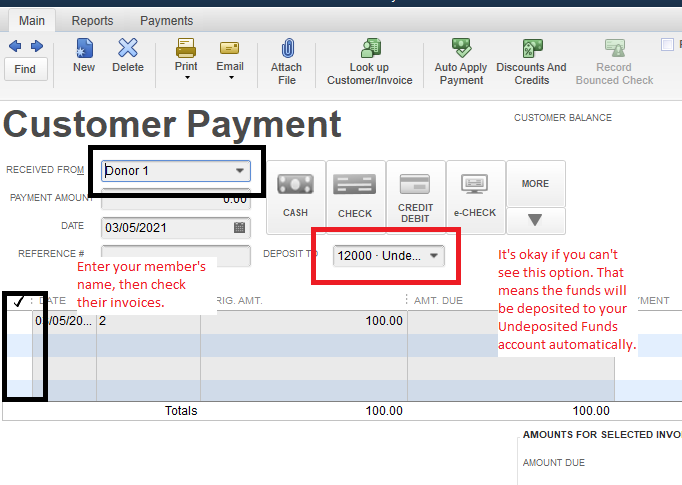Delete the current payment
The height and width of the screenshot is (485, 682).
coord(128,55)
